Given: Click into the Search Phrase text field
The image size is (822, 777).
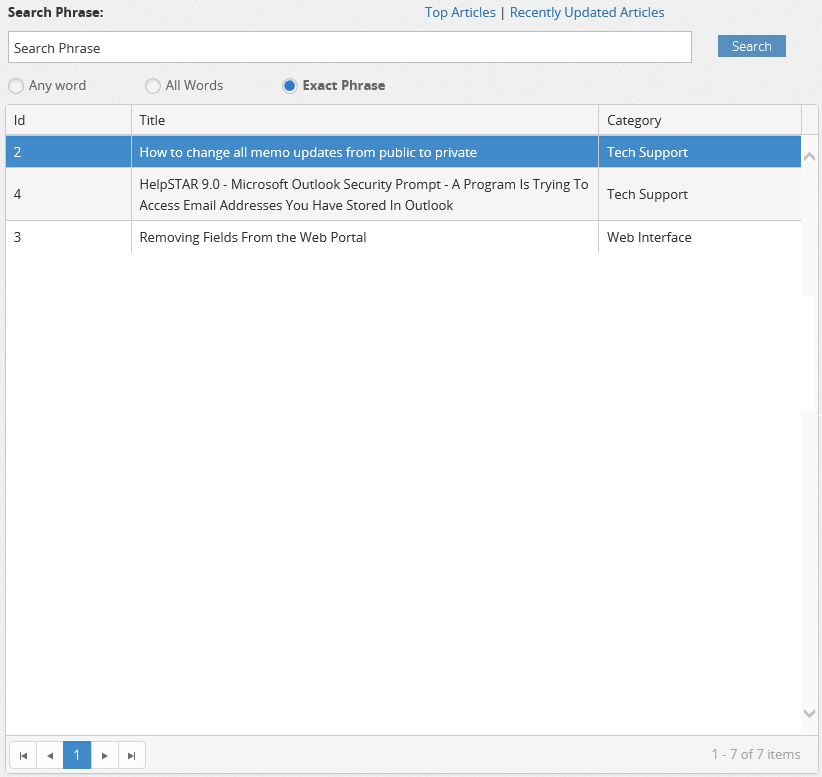Looking at the screenshot, I should [x=349, y=48].
